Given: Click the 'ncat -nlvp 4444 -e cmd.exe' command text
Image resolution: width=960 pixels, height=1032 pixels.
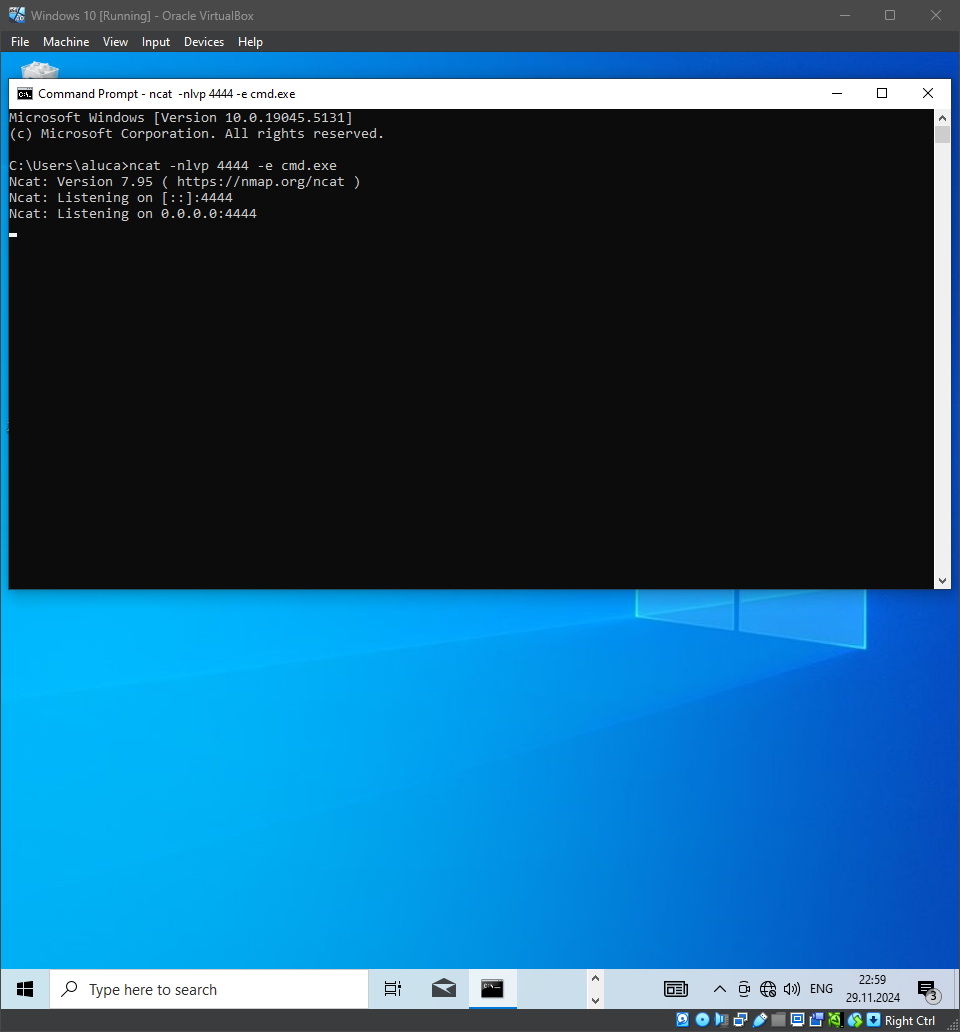Looking at the screenshot, I should [x=233, y=165].
